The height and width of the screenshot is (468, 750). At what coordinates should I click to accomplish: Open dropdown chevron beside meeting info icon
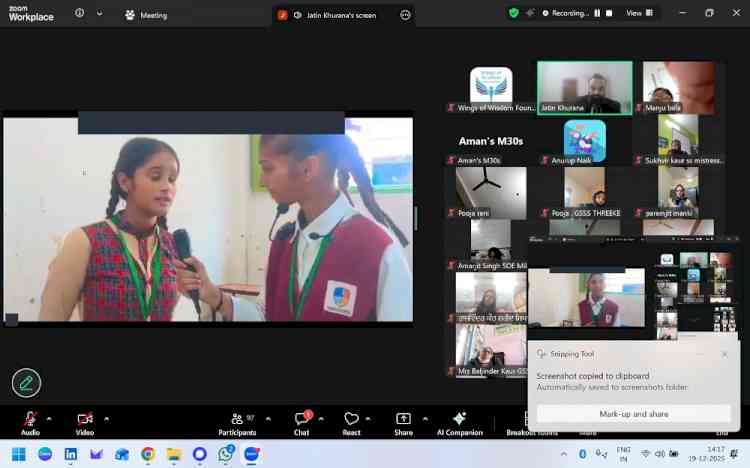pos(99,14)
